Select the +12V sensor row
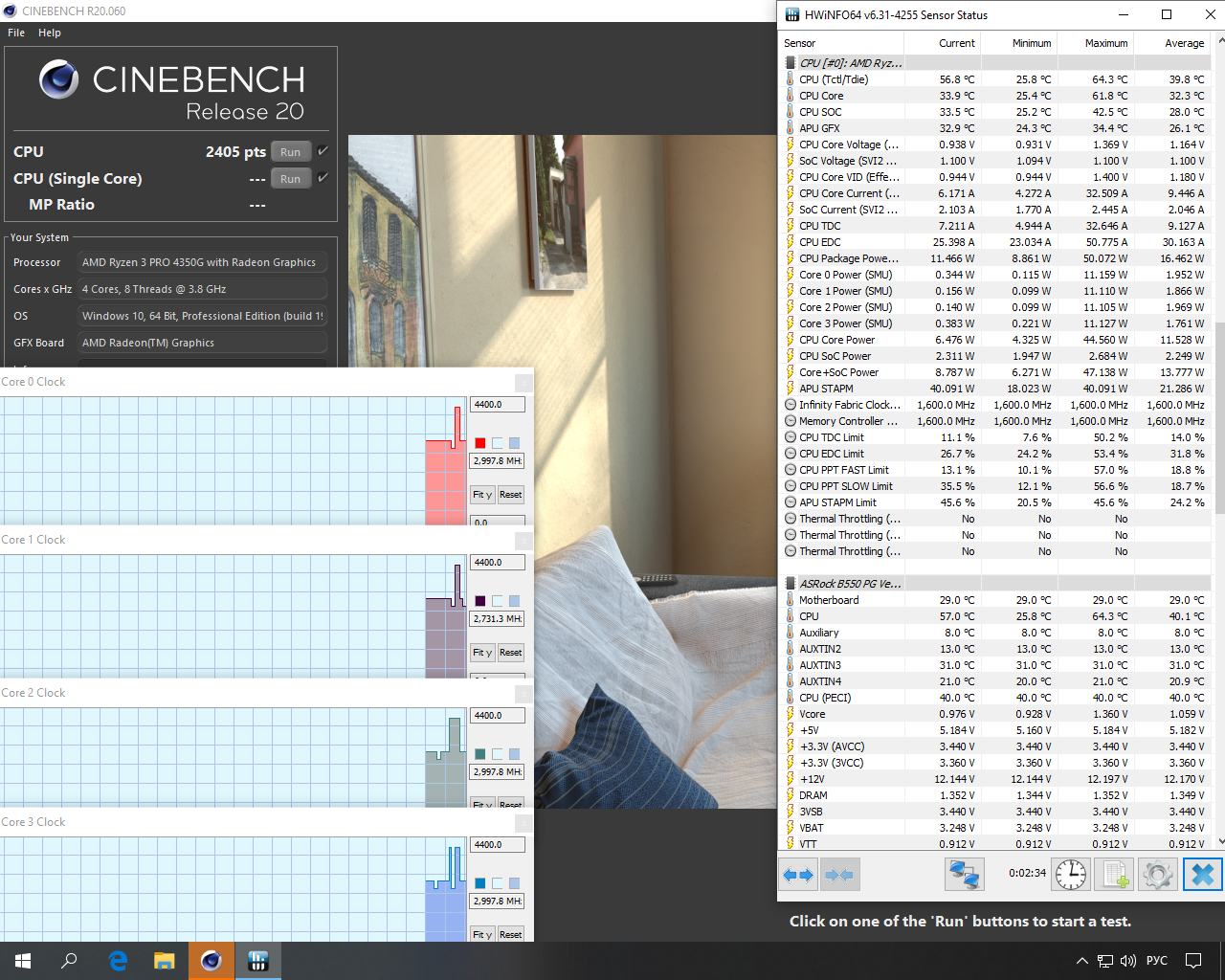1225x980 pixels. coord(996,779)
